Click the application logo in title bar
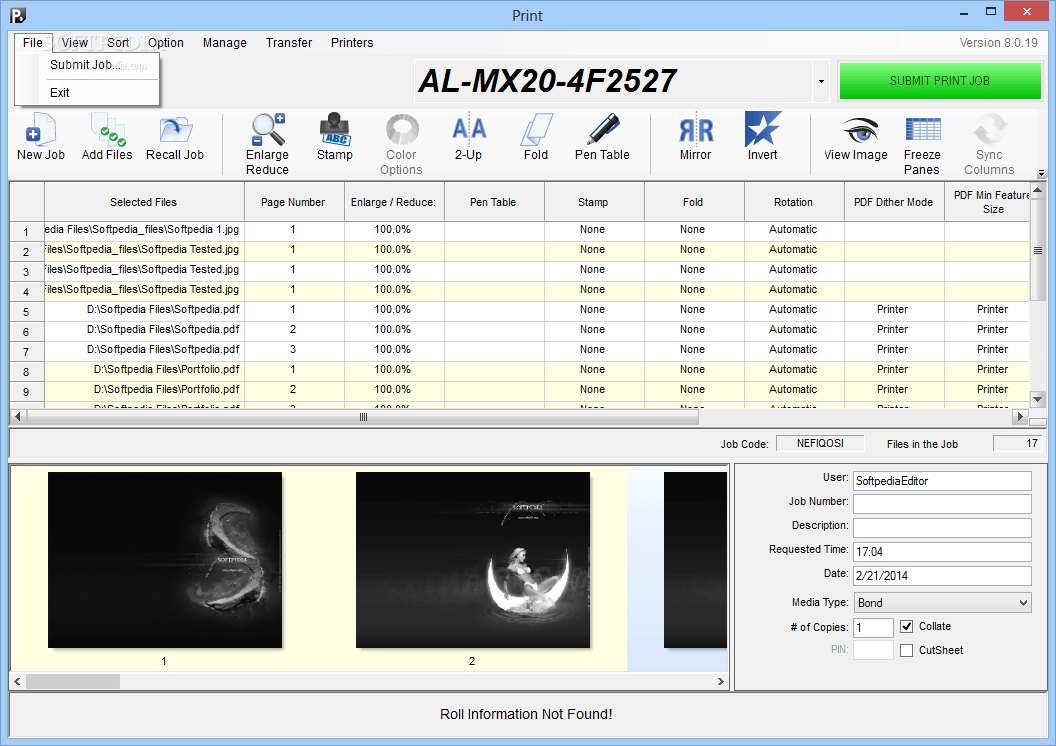1056x746 pixels. coord(18,15)
